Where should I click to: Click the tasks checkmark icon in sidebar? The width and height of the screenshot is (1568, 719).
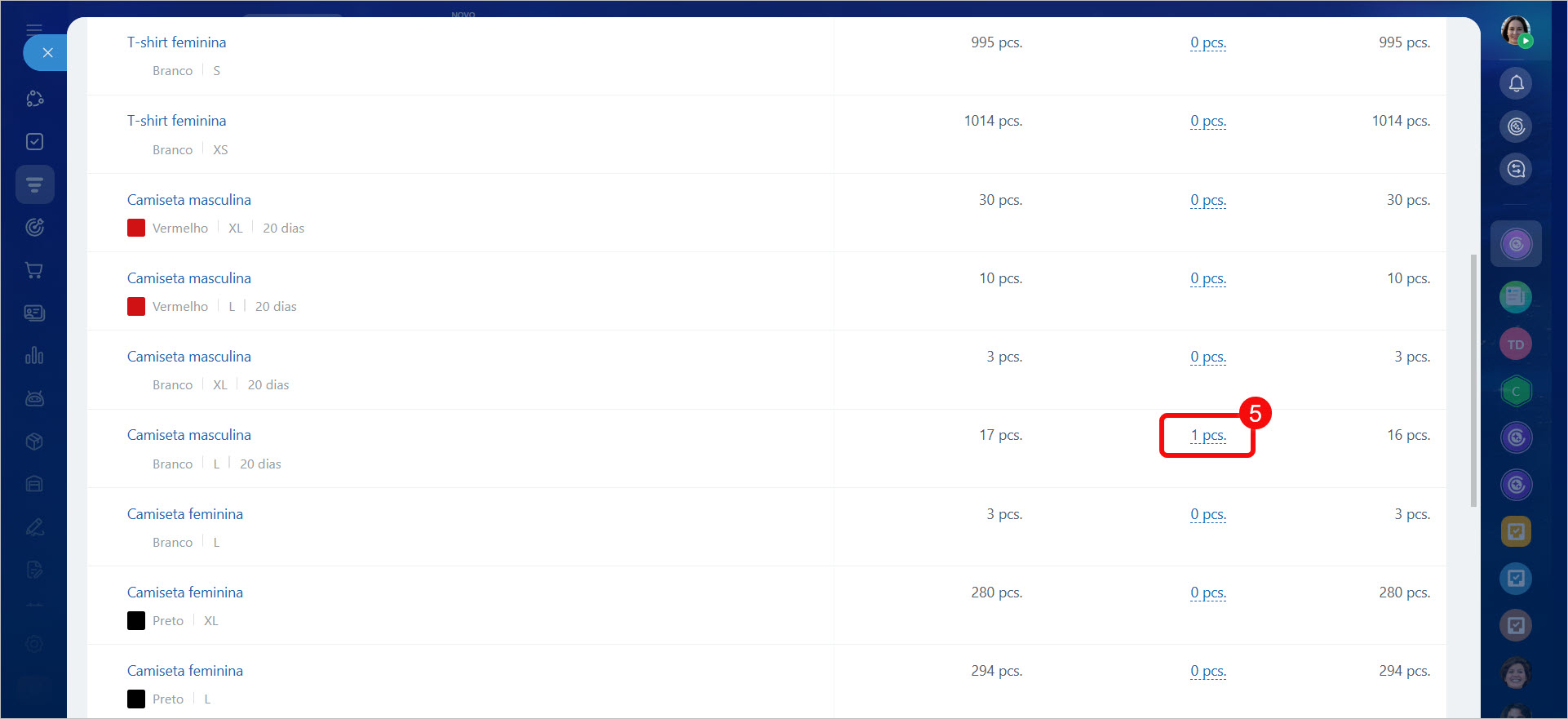click(34, 142)
